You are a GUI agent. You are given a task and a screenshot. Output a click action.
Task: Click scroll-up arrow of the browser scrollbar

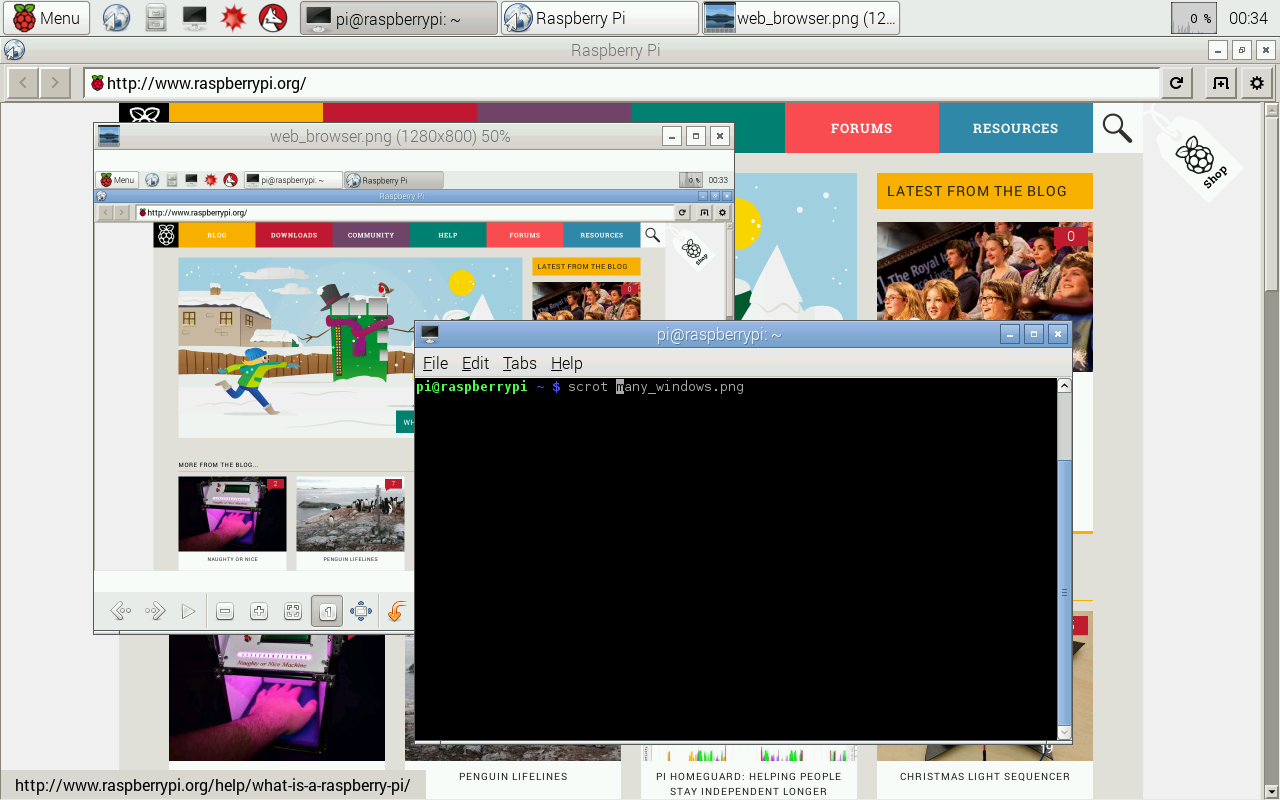point(1272,110)
